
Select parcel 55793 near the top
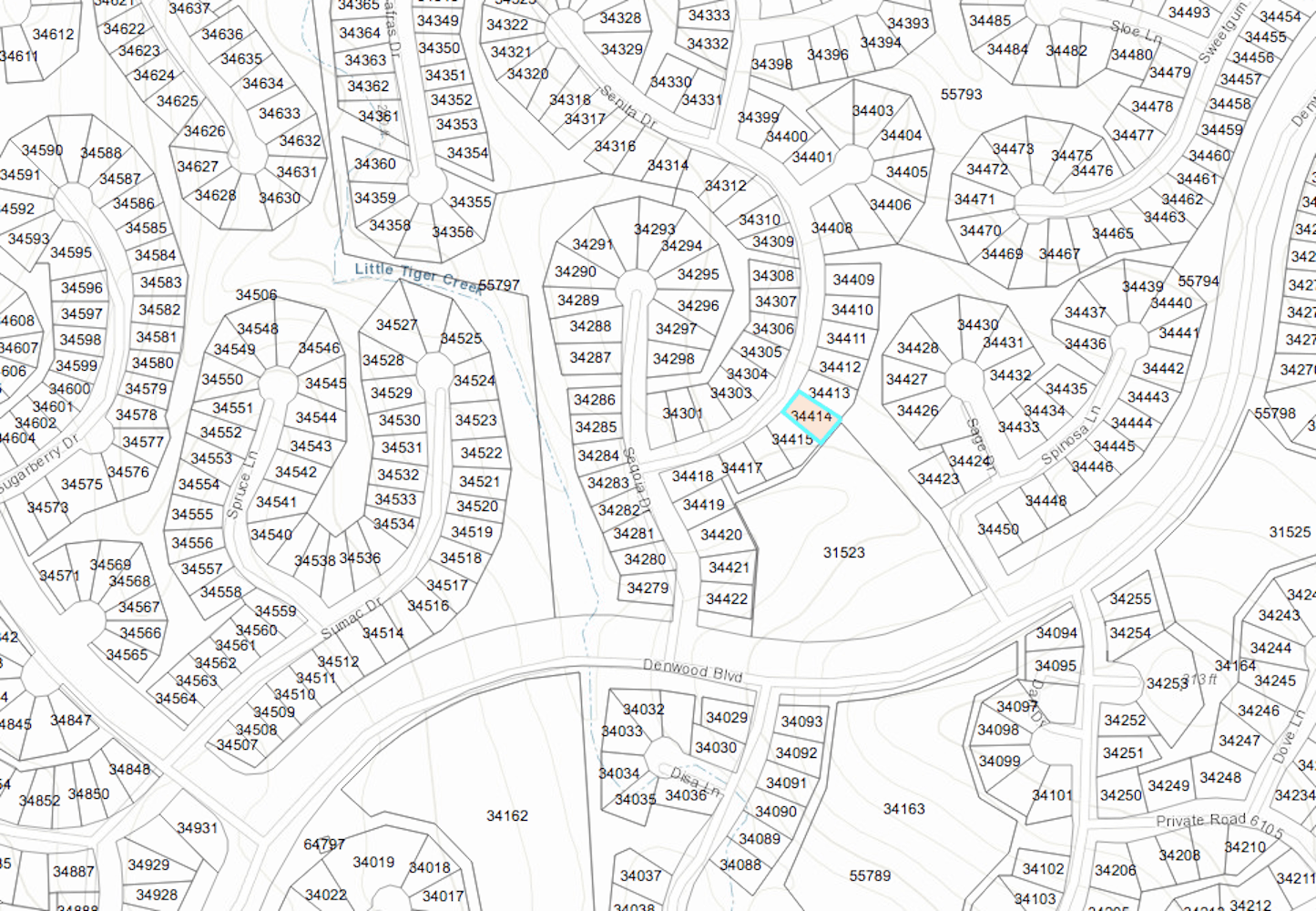pyautogui.click(x=962, y=94)
